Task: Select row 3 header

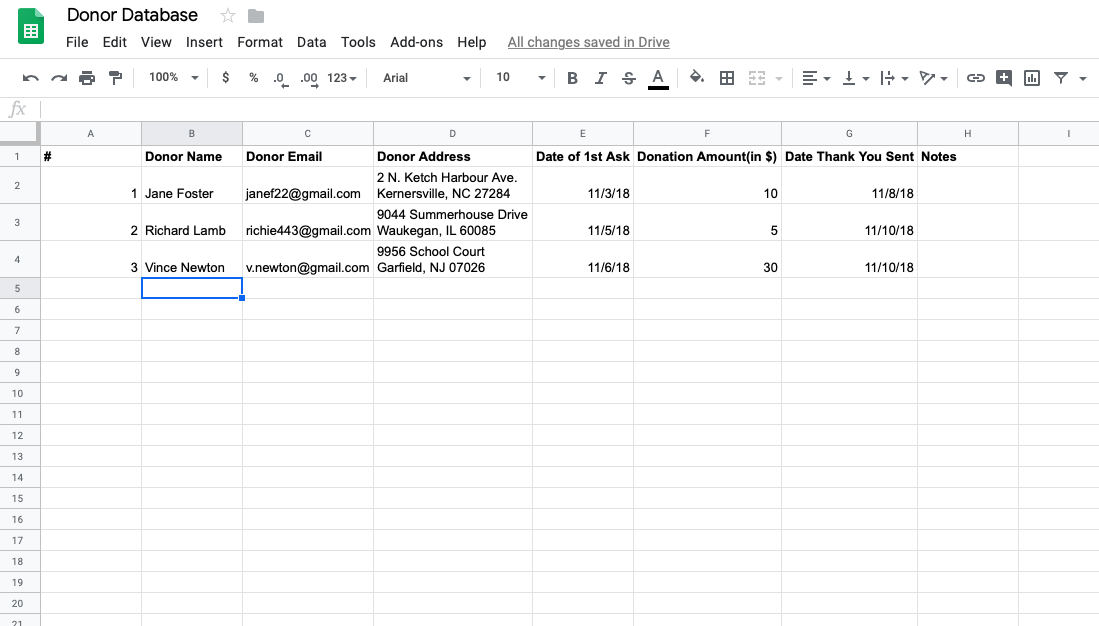Action: click(18, 222)
